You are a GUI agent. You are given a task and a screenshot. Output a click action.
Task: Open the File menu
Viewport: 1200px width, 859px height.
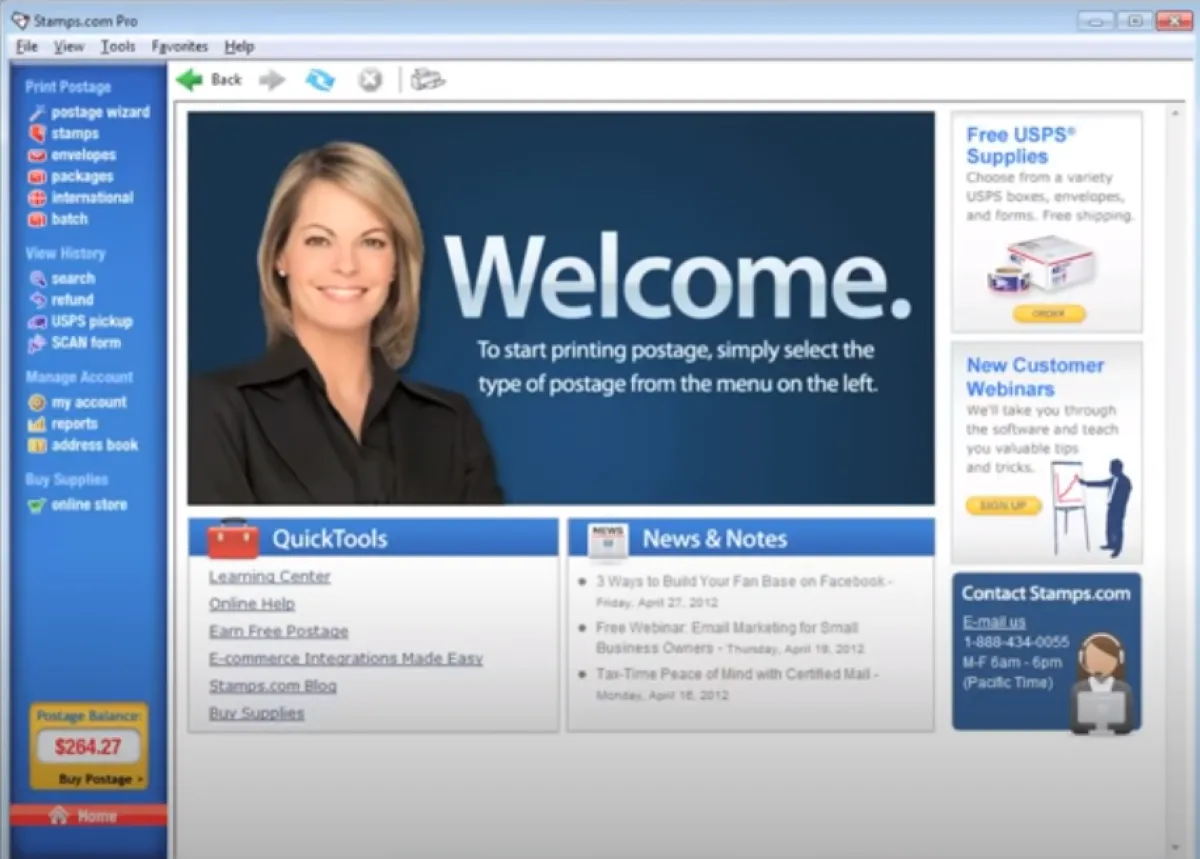pyautogui.click(x=27, y=46)
